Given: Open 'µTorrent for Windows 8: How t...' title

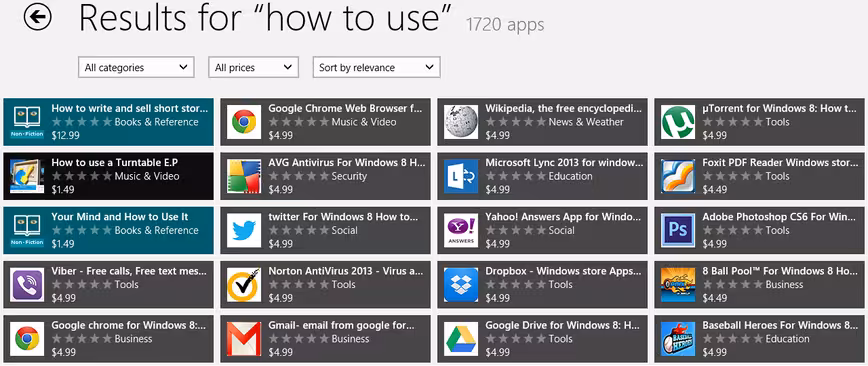Looking at the screenshot, I should (779, 109).
